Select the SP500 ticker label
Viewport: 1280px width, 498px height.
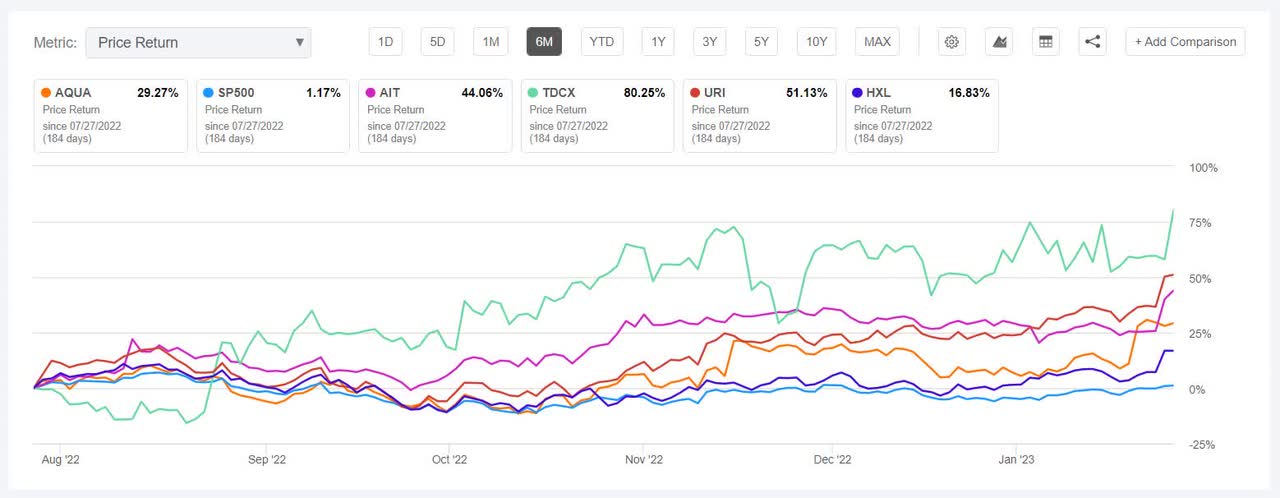(238, 93)
